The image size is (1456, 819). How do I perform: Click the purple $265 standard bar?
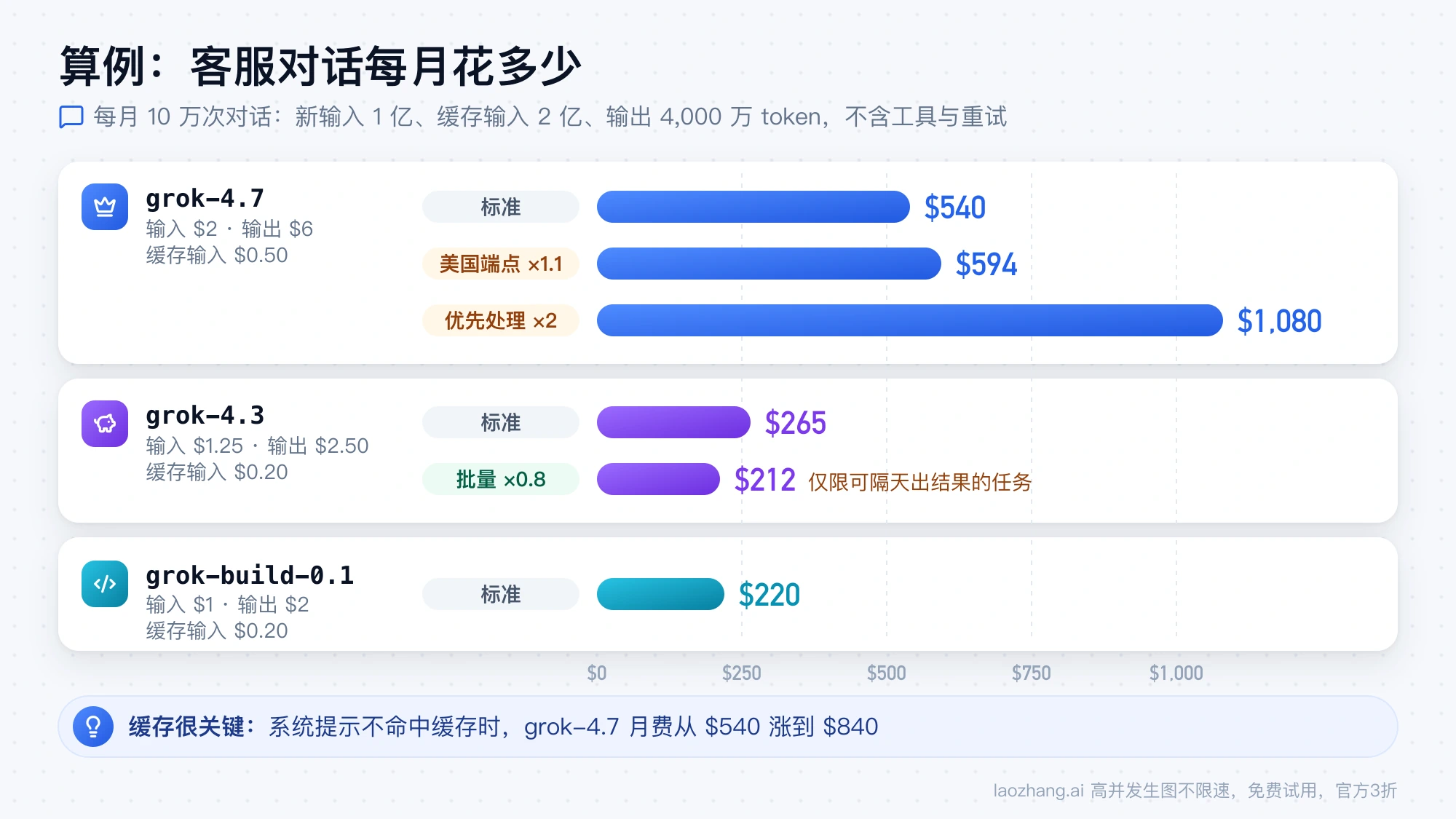(x=673, y=422)
